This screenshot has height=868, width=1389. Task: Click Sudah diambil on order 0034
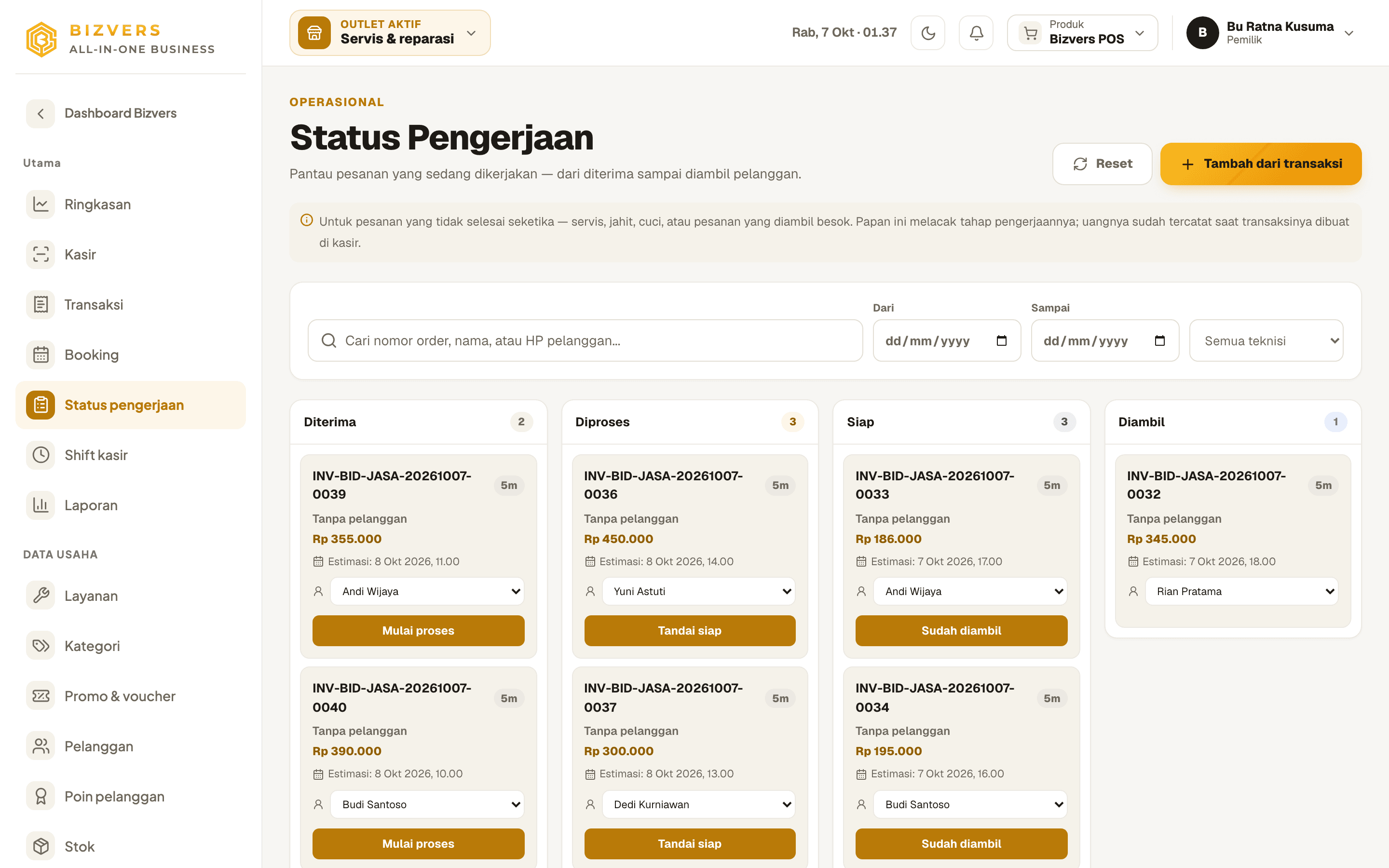click(961, 843)
